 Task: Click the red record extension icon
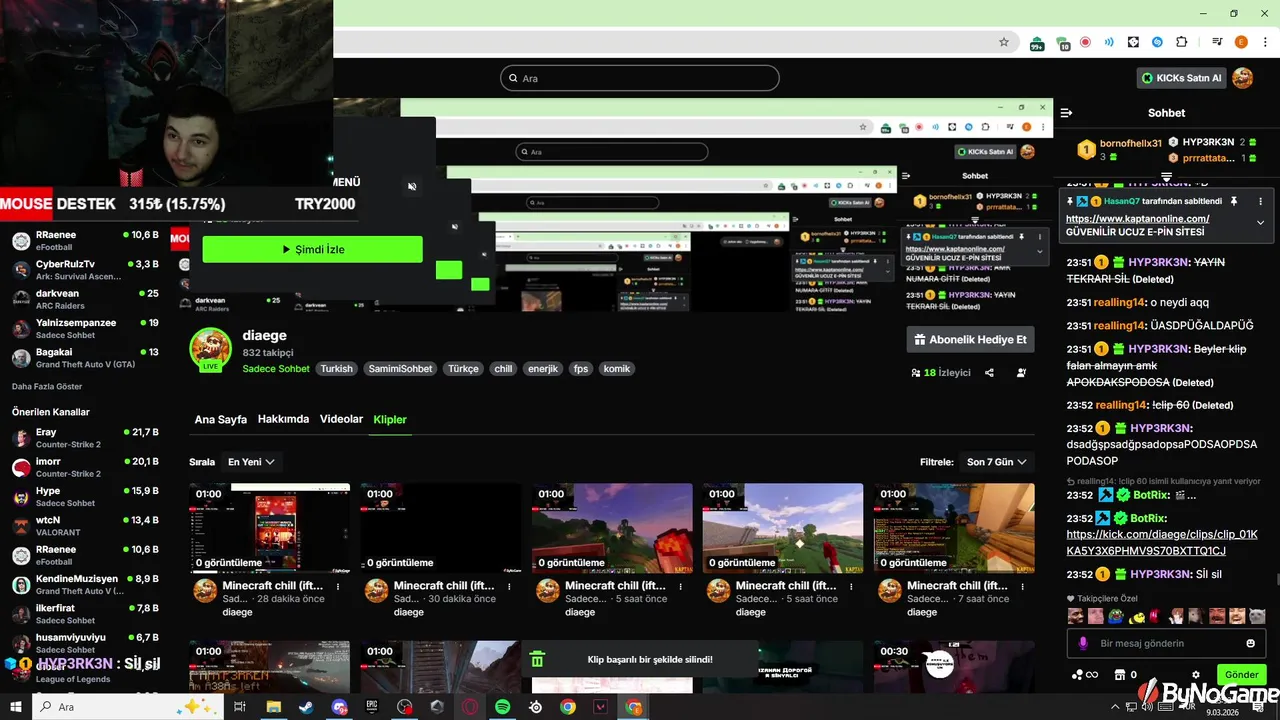(1085, 42)
